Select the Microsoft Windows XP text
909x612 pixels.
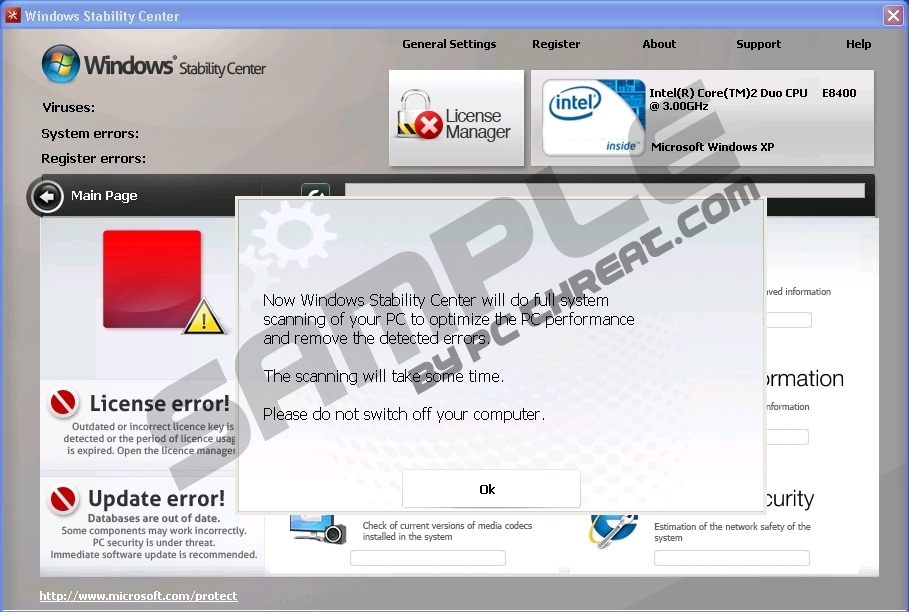pos(712,147)
